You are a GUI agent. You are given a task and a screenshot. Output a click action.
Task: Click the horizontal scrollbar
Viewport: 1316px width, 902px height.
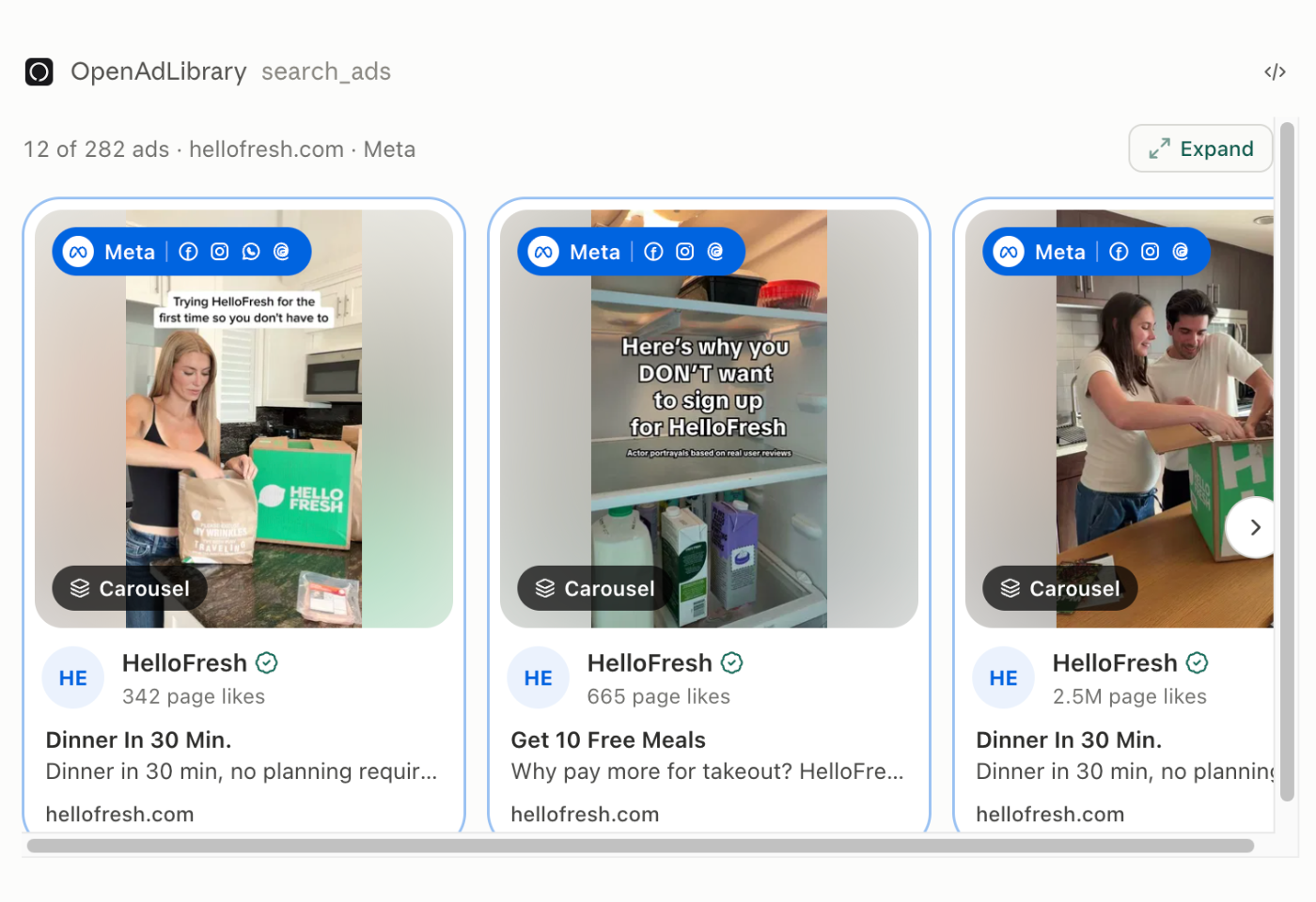coord(640,846)
